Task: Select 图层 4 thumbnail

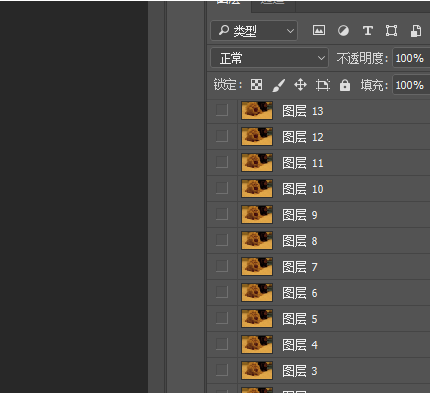Action: pyautogui.click(x=257, y=344)
